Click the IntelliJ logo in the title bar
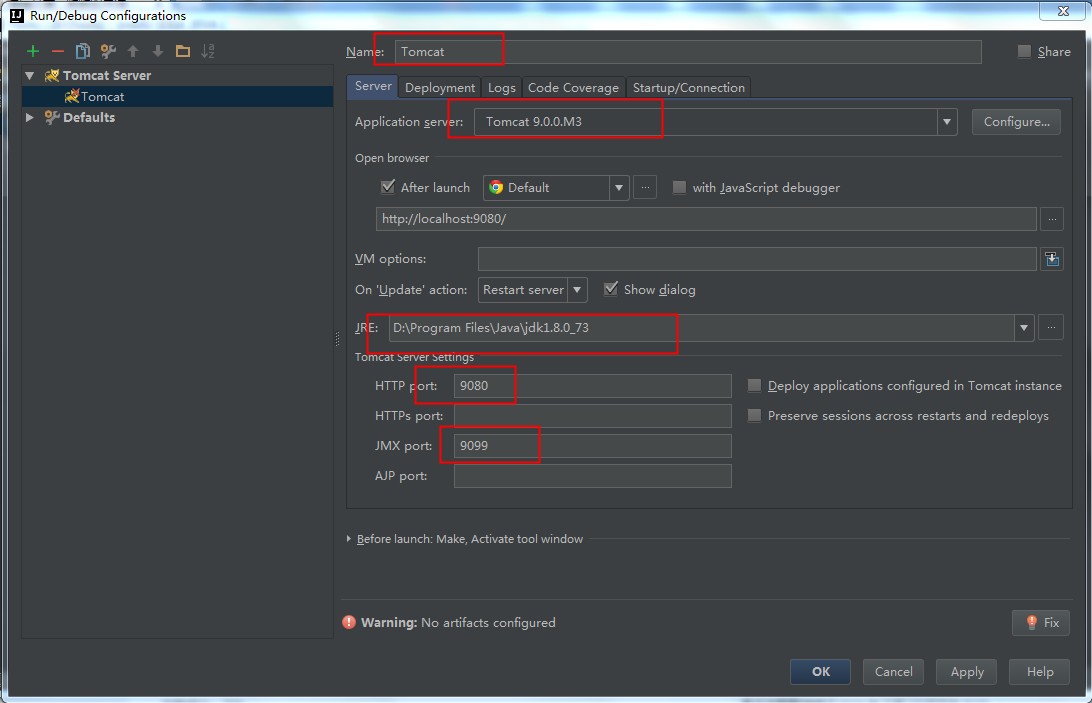This screenshot has width=1092, height=703. [17, 15]
